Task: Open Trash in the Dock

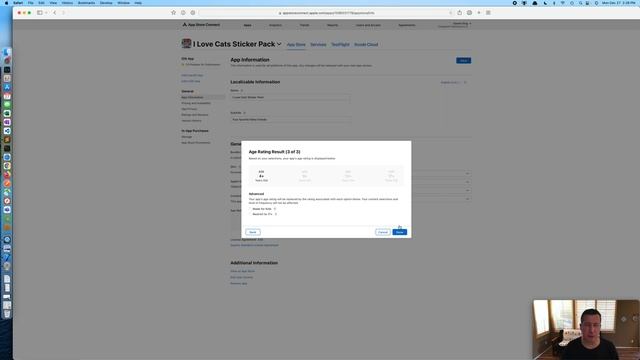Action: [7, 313]
